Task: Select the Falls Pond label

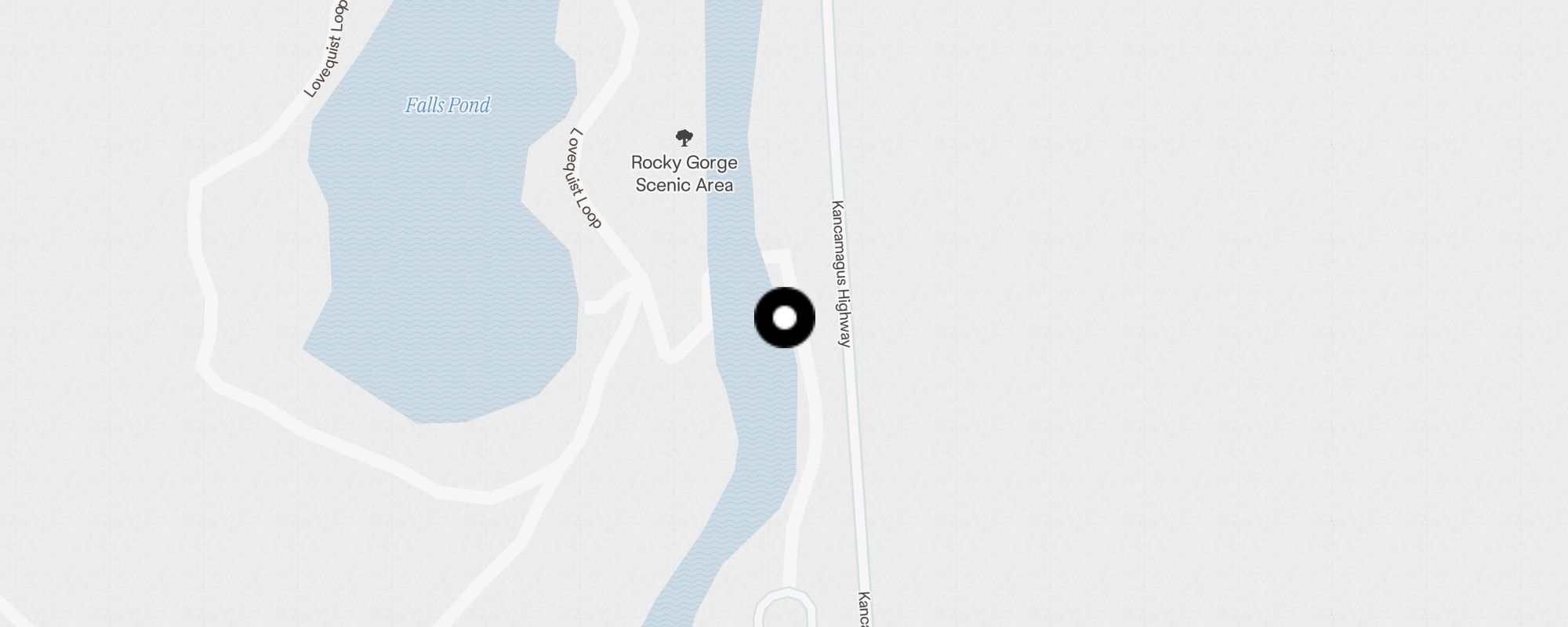Action: tap(448, 105)
